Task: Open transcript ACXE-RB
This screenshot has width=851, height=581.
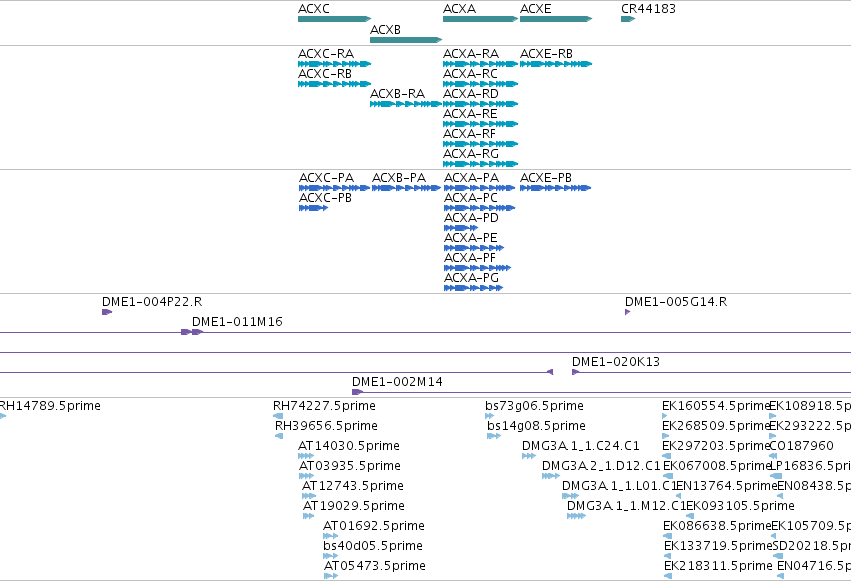Action: tap(556, 64)
